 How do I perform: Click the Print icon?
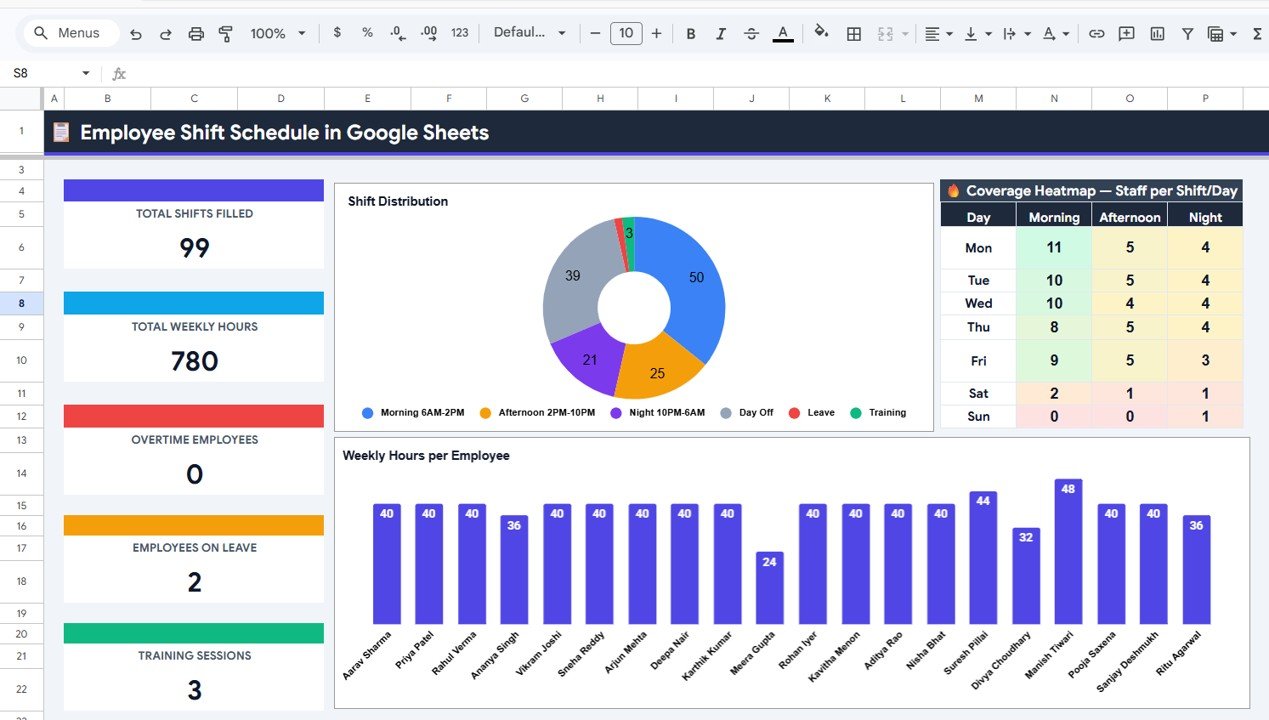coord(196,33)
